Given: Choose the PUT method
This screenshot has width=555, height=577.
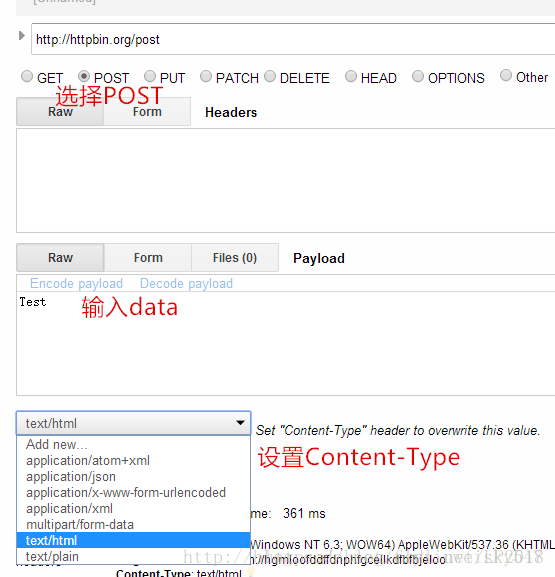Looking at the screenshot, I should (150, 76).
